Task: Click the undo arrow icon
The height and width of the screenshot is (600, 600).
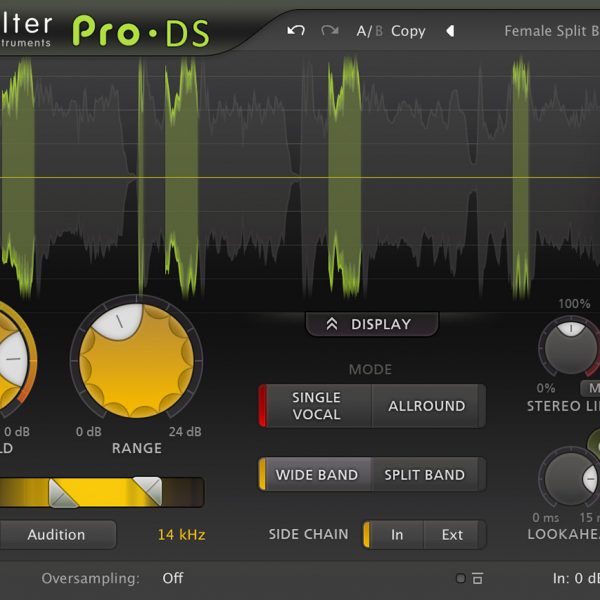Action: point(296,30)
